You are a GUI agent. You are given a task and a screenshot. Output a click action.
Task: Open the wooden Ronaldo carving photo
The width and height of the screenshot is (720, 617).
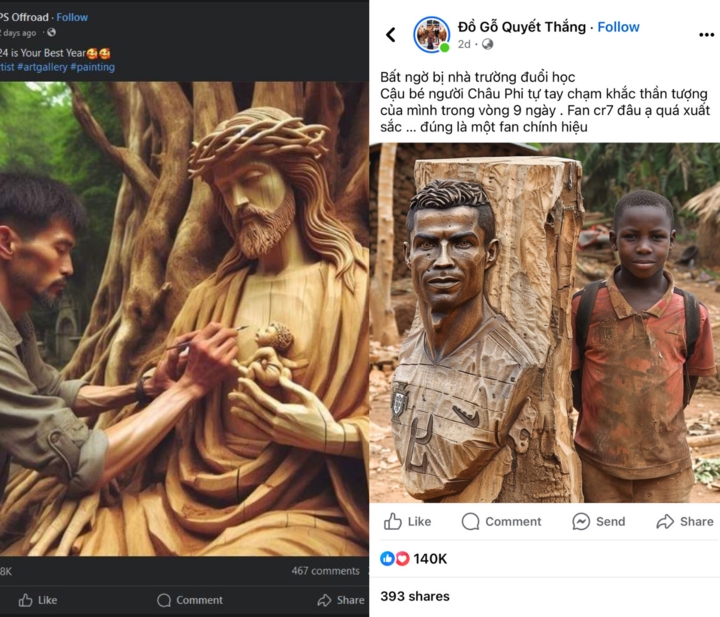tap(545, 322)
